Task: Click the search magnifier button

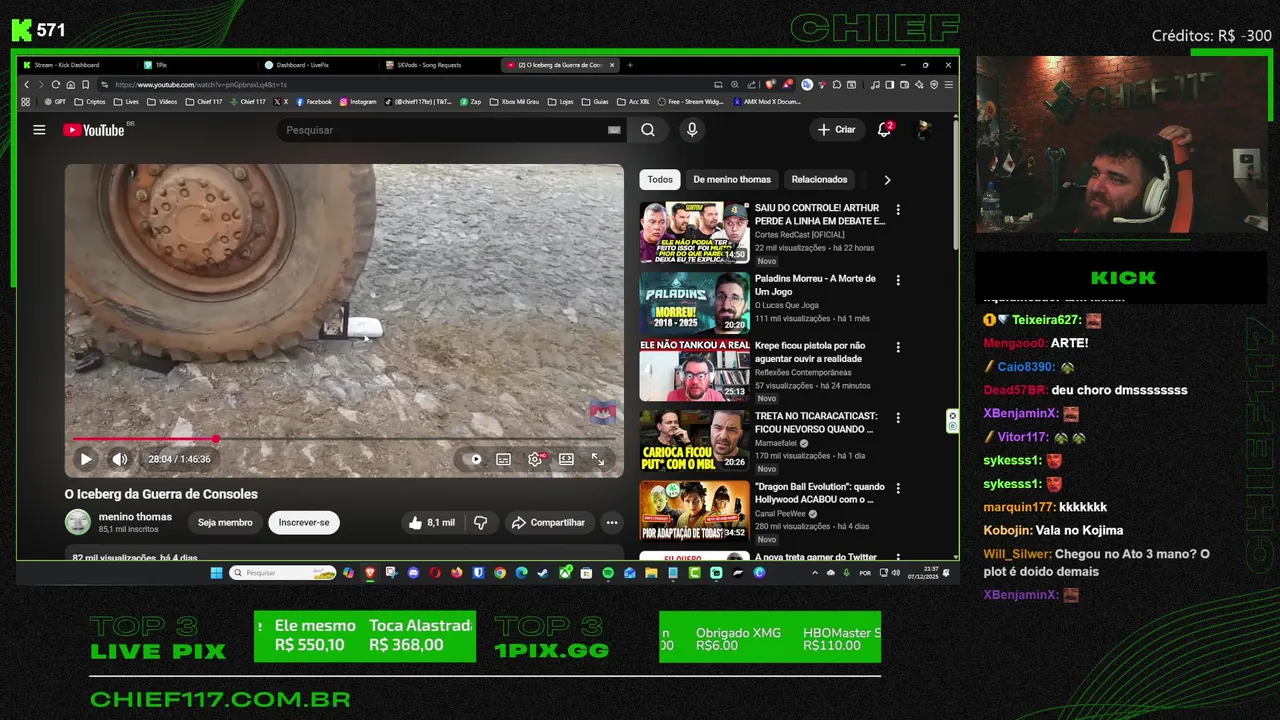Action: [648, 130]
